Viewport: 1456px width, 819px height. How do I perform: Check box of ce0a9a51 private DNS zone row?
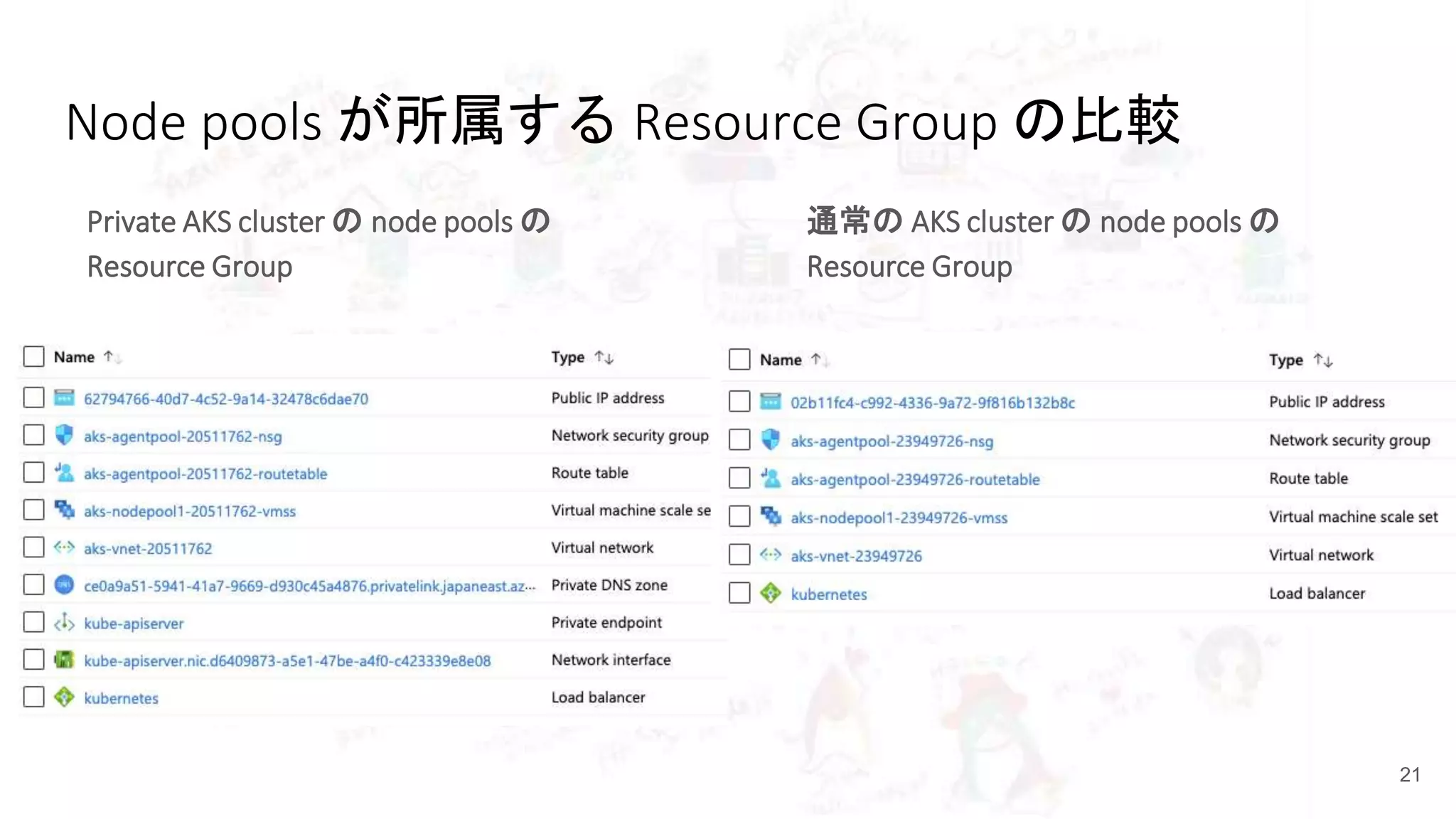pos(33,584)
